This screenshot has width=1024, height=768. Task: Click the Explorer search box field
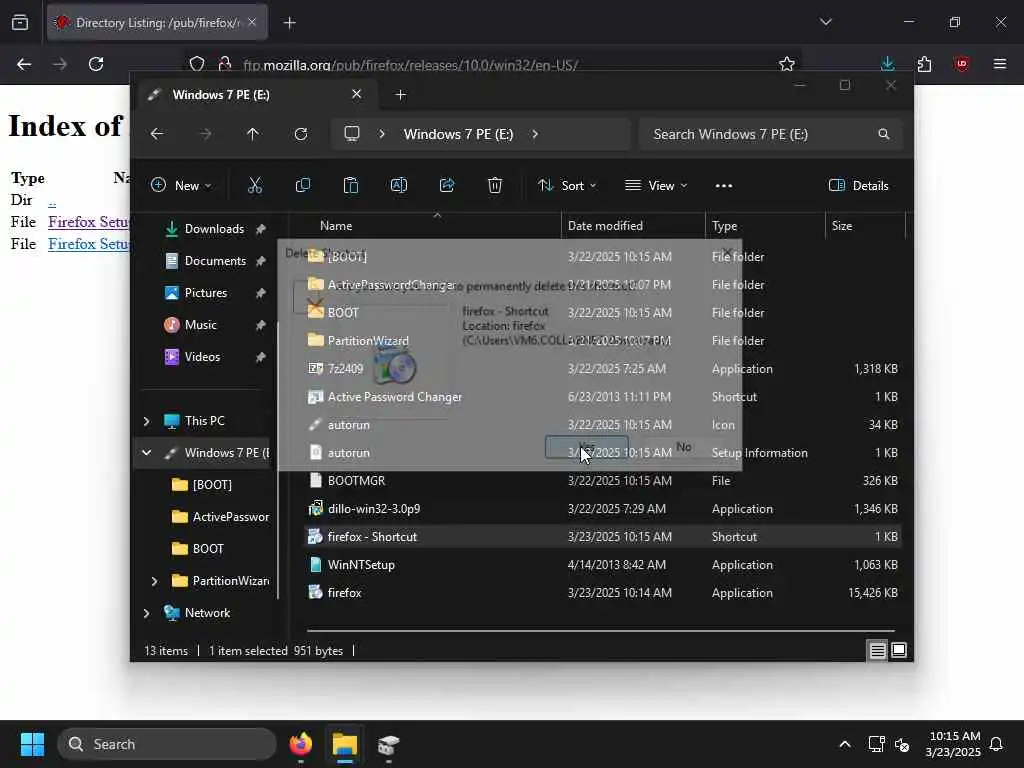click(771, 134)
